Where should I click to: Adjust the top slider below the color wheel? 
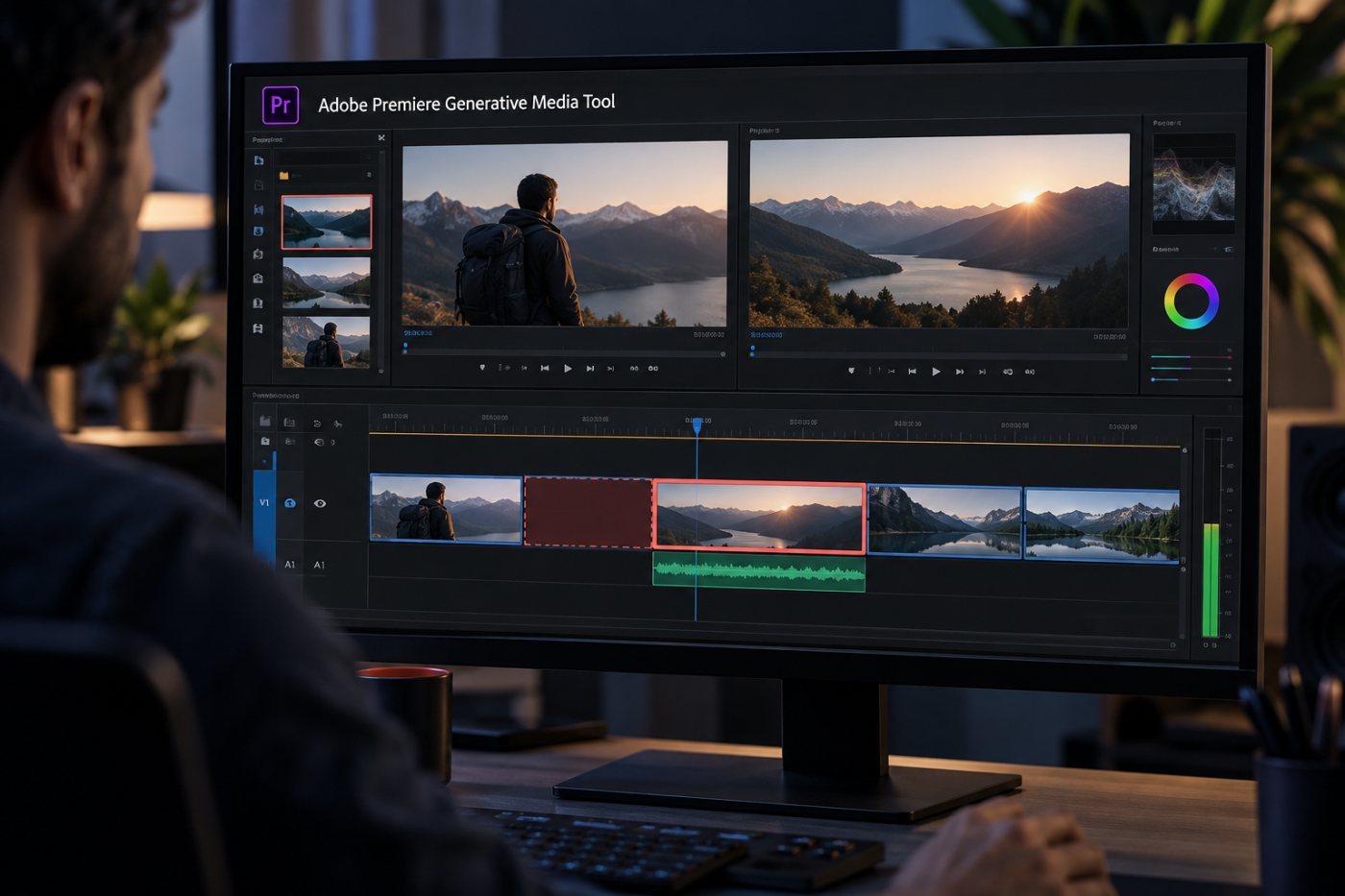tap(1191, 356)
